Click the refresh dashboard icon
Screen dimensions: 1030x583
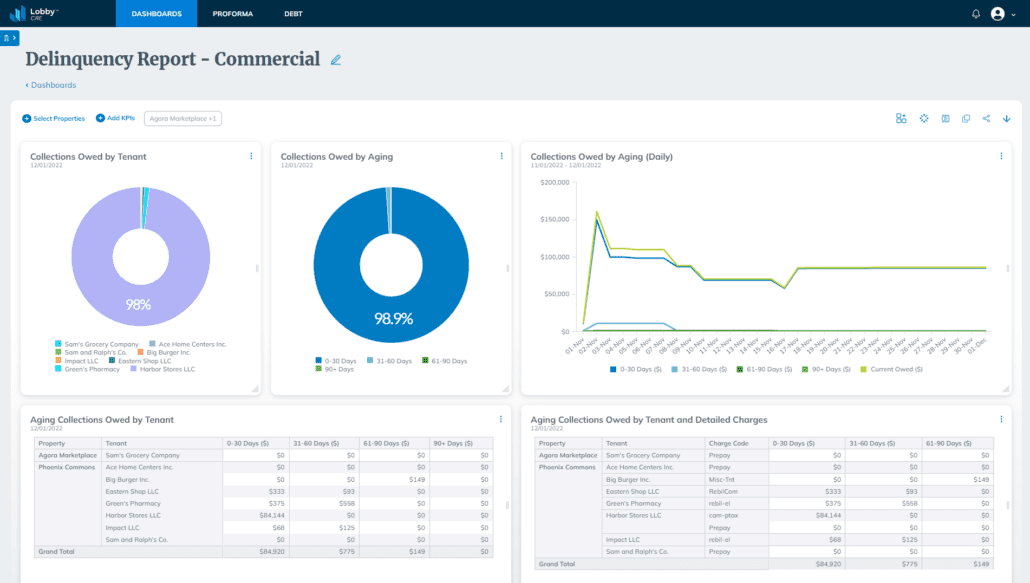tap(925, 118)
